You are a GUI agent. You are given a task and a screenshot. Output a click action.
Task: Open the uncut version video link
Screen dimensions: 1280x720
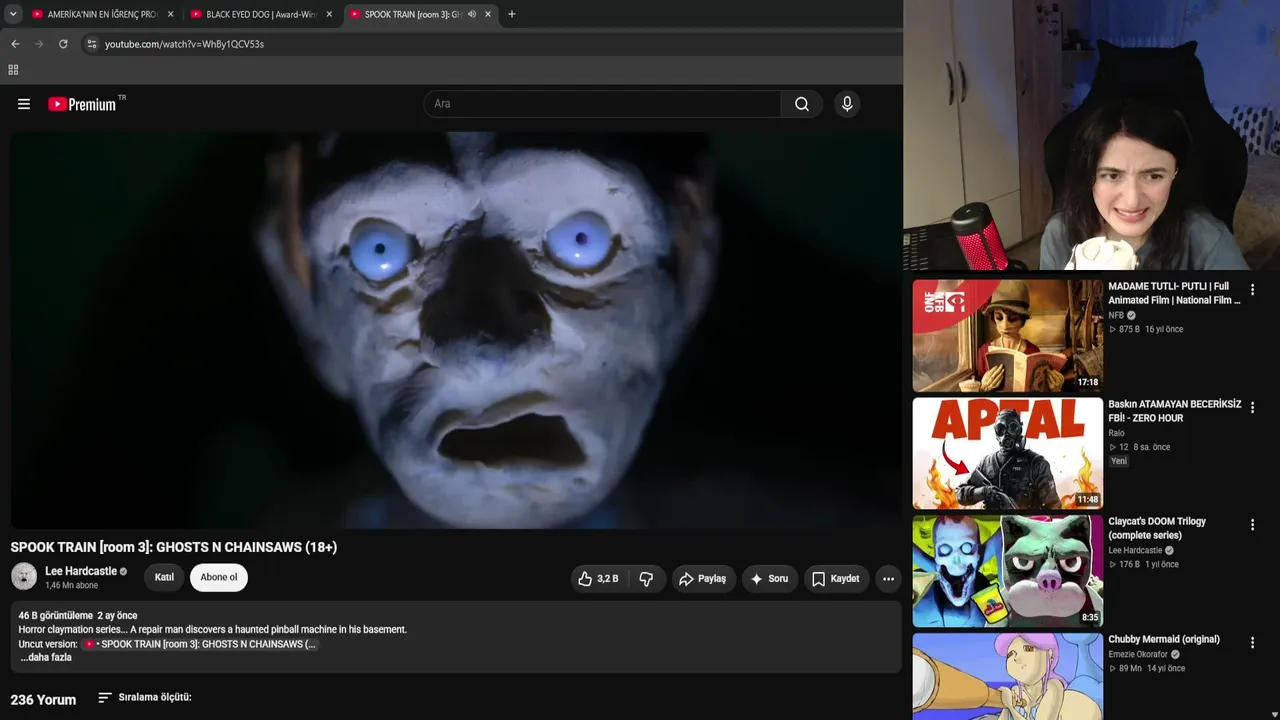coord(200,644)
